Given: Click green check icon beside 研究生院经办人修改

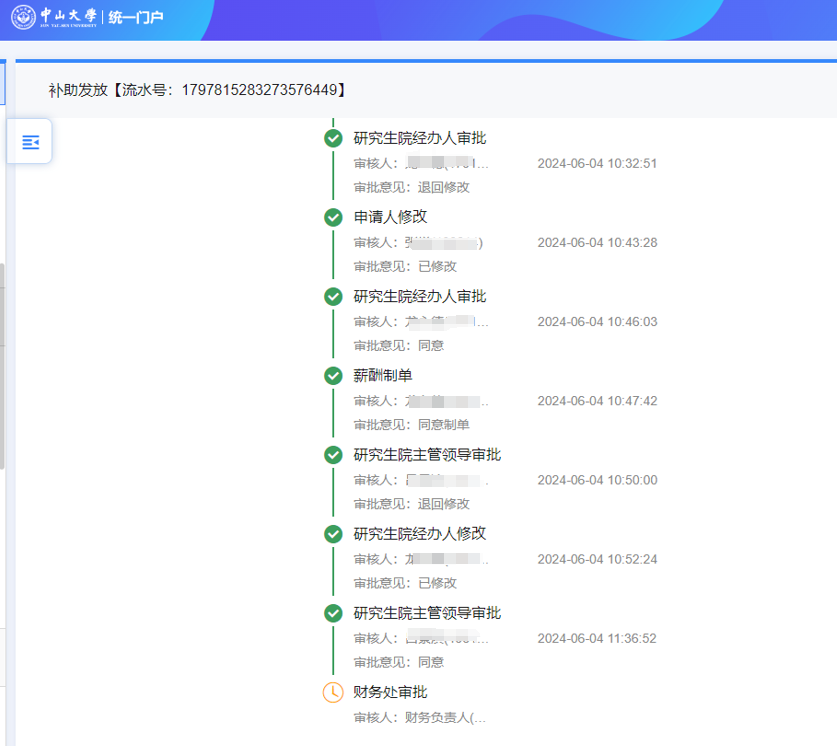Looking at the screenshot, I should (x=333, y=534).
